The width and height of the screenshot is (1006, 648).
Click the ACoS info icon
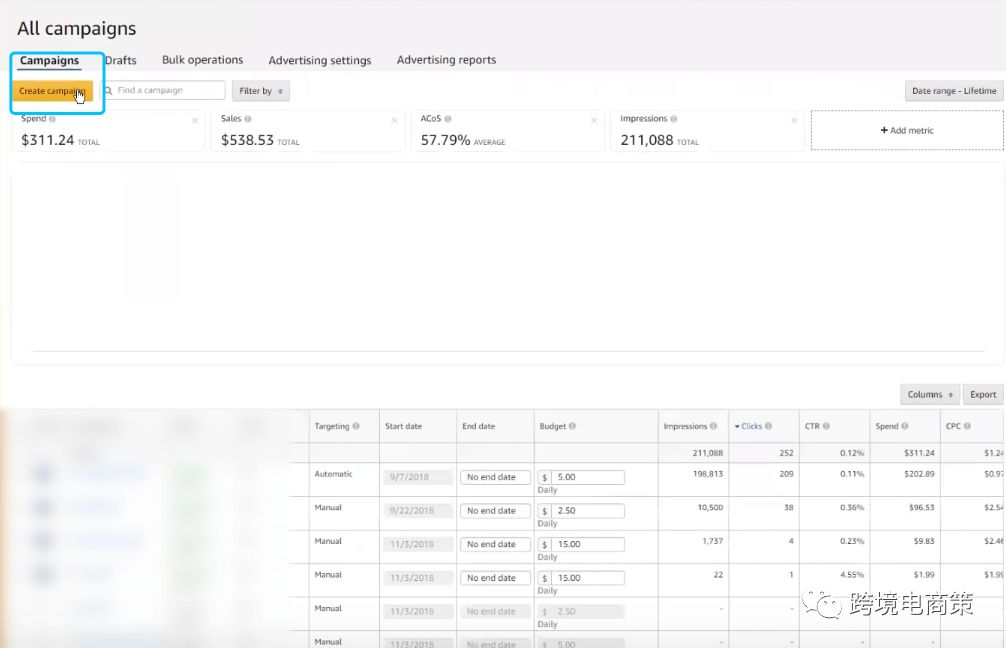click(x=448, y=119)
